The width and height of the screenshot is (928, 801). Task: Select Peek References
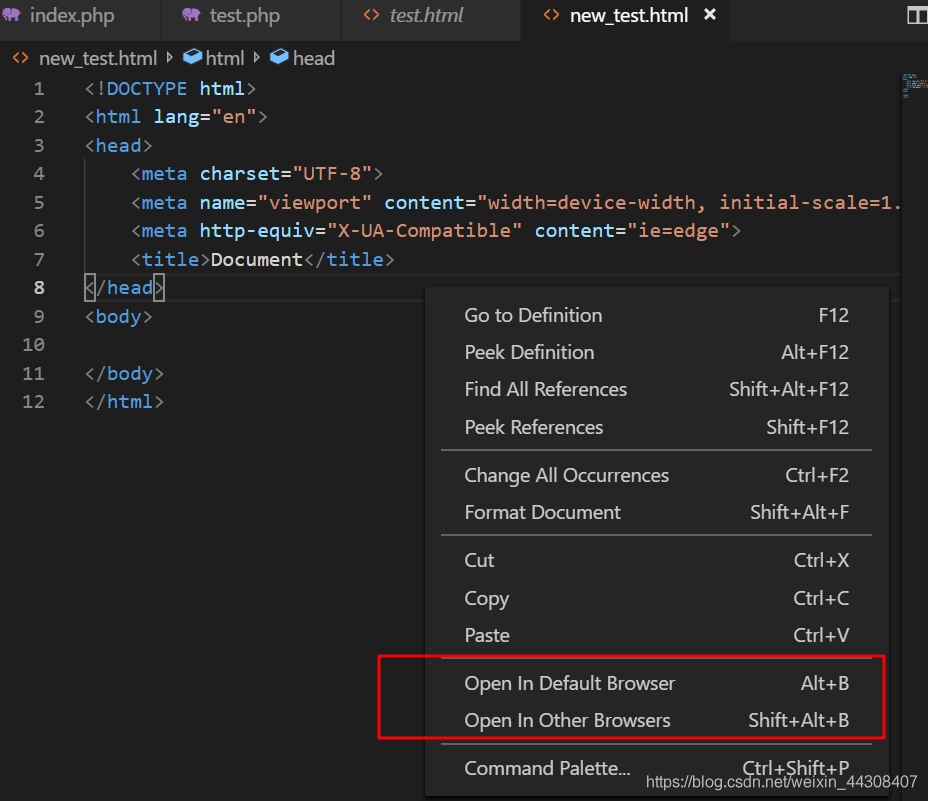(656, 427)
